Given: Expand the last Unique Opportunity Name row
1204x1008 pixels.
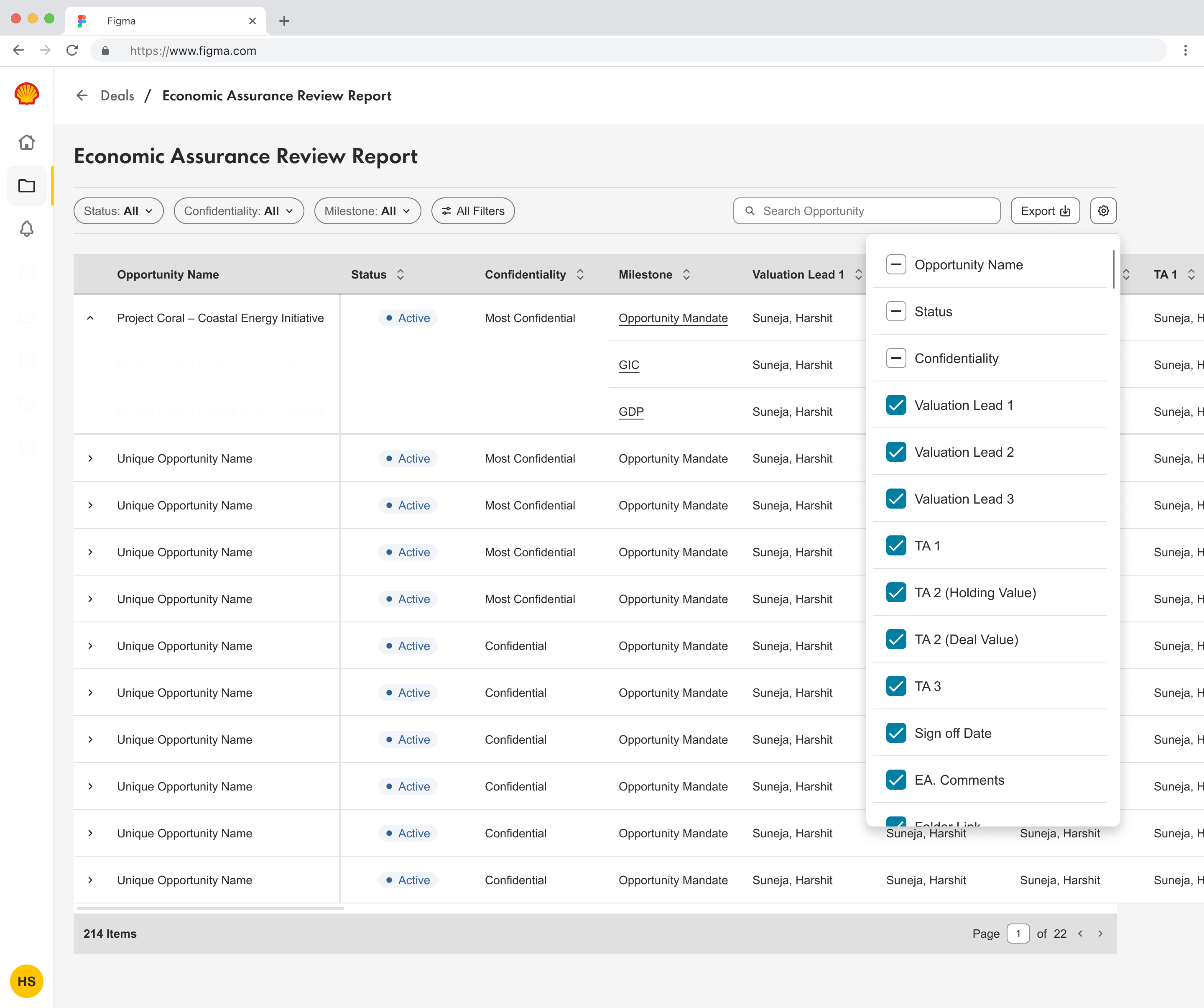Looking at the screenshot, I should [x=91, y=880].
